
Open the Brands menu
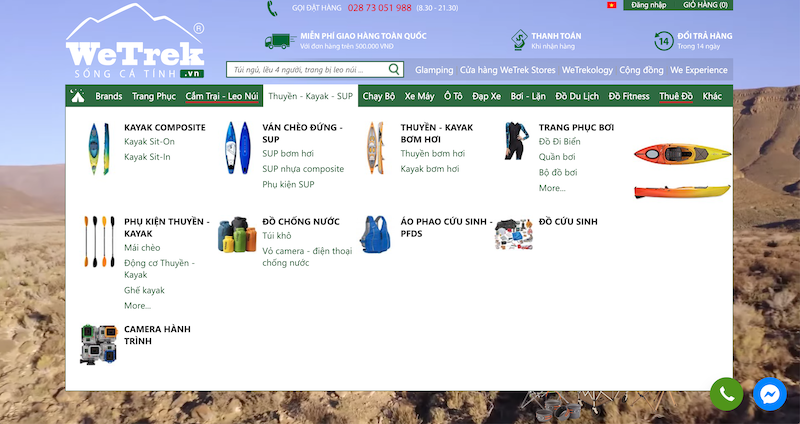(x=109, y=96)
